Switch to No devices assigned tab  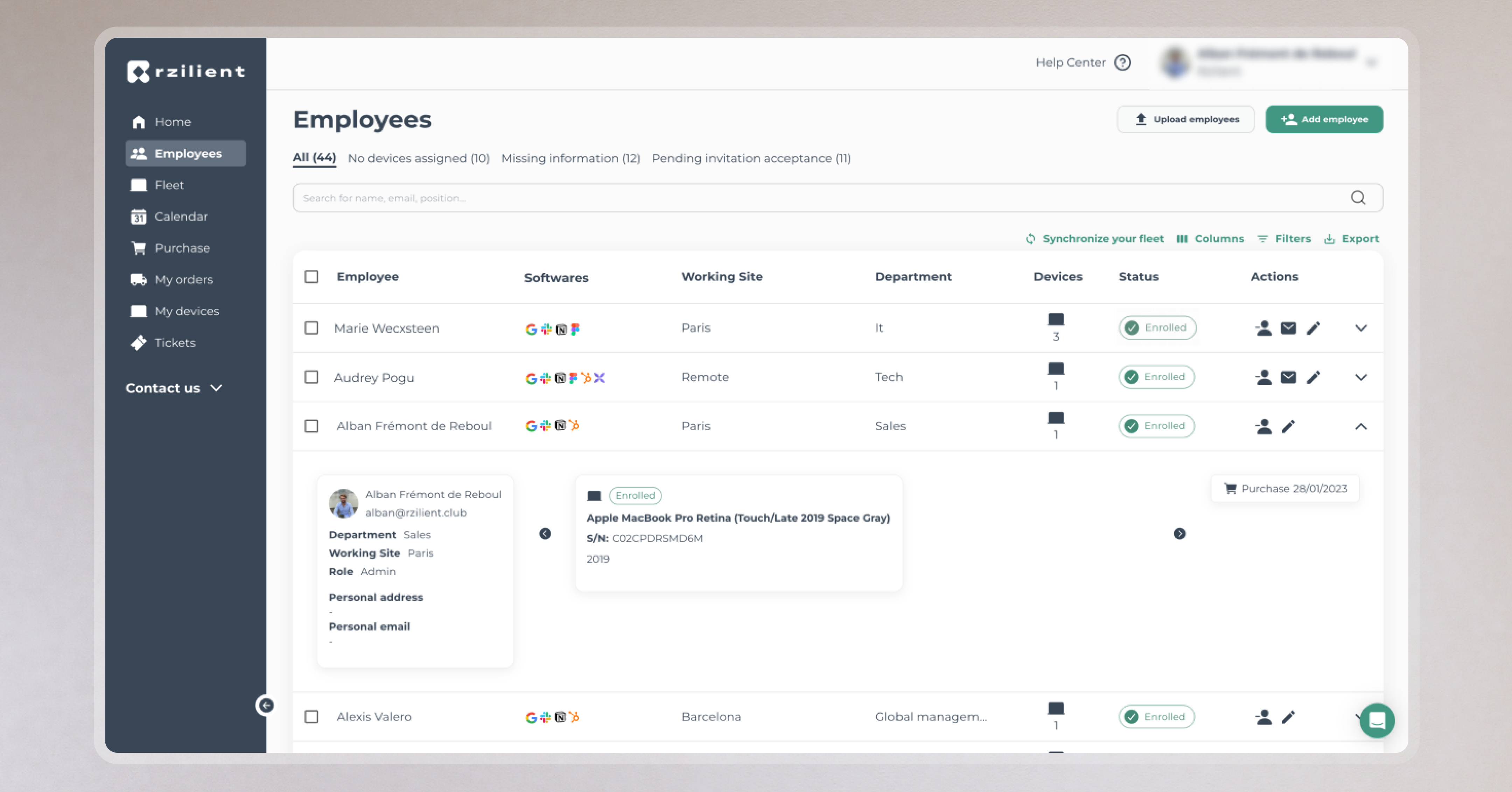[x=419, y=158]
